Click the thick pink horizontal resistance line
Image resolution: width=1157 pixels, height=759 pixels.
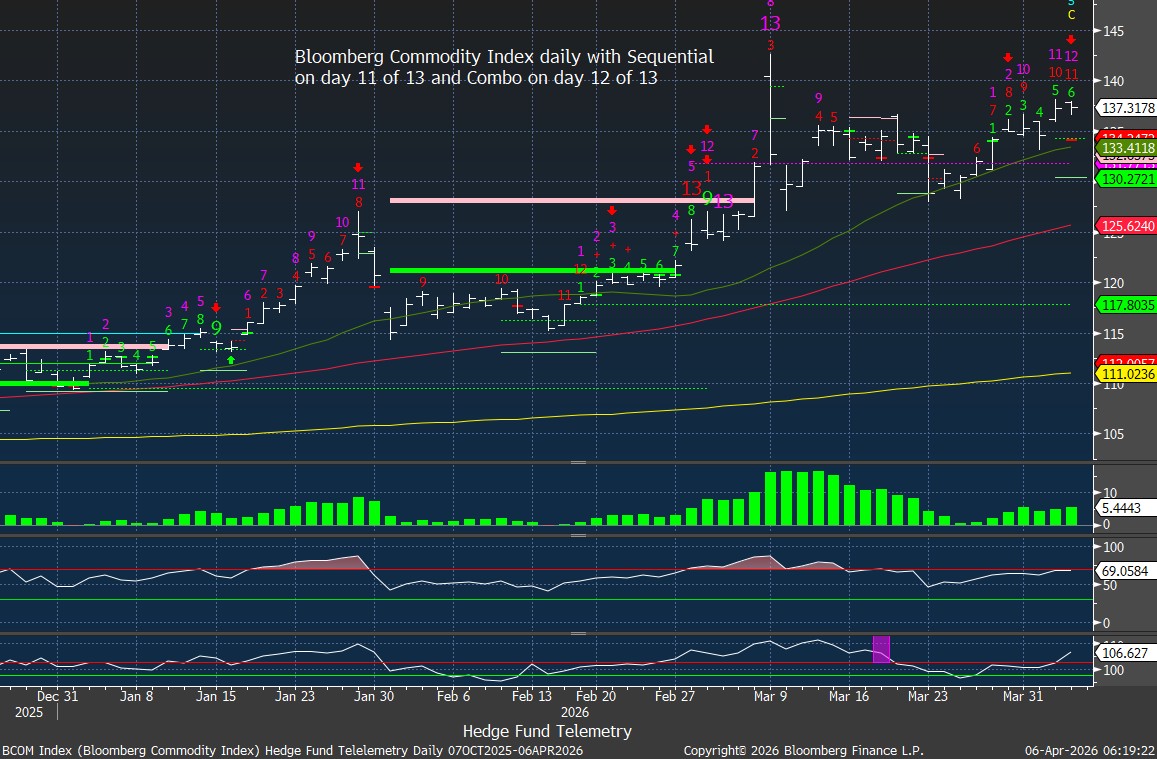570,201
